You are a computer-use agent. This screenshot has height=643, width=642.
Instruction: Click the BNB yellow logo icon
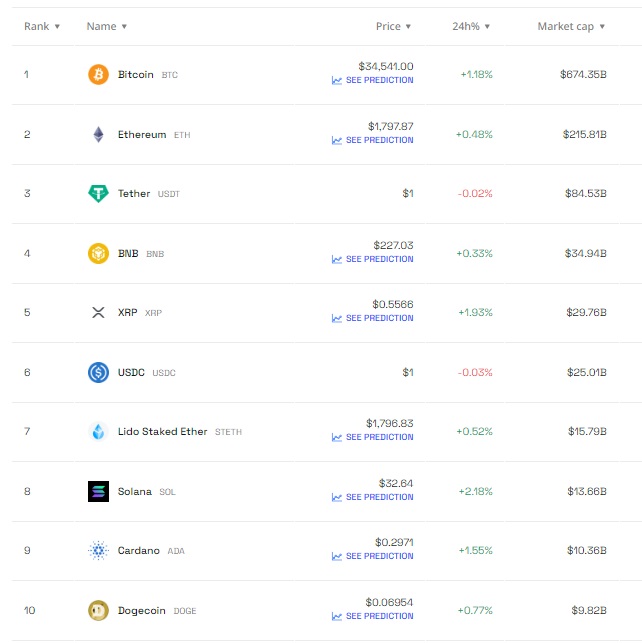pos(98,253)
